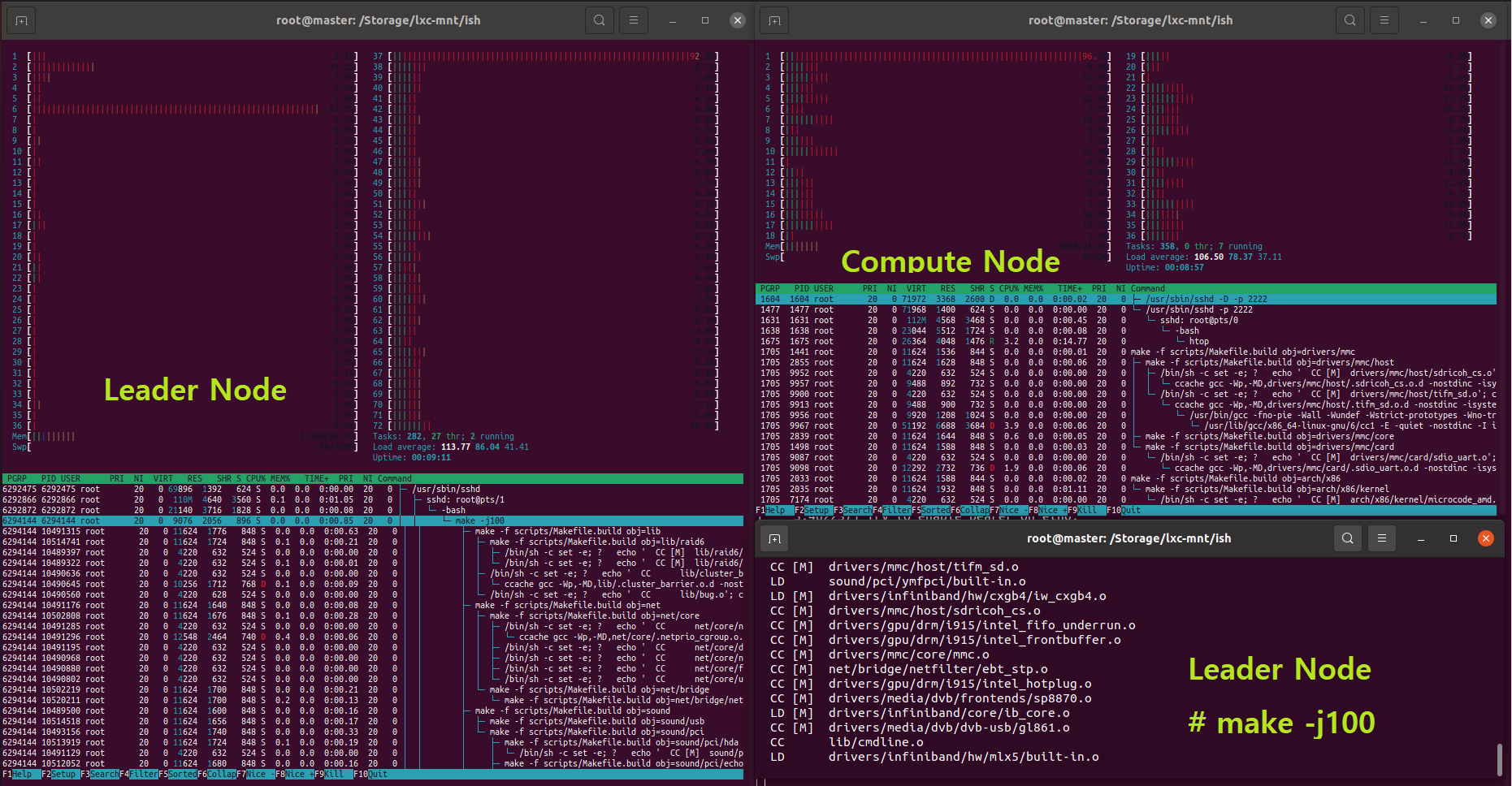
Task: Close the left terminal window
Action: [x=738, y=20]
